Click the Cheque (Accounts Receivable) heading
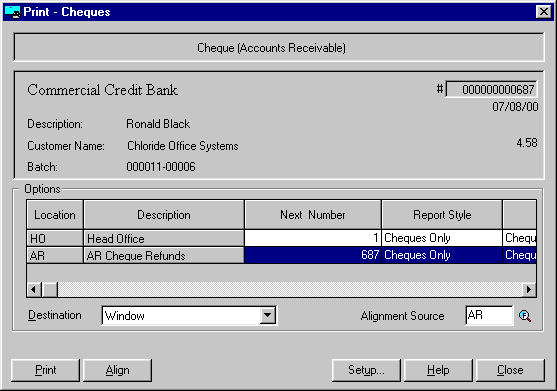The height and width of the screenshot is (391, 557). 271,48
